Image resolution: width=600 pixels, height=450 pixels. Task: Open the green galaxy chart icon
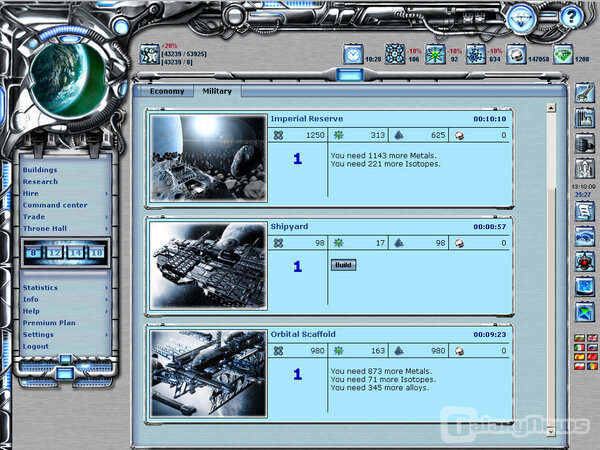click(x=584, y=311)
